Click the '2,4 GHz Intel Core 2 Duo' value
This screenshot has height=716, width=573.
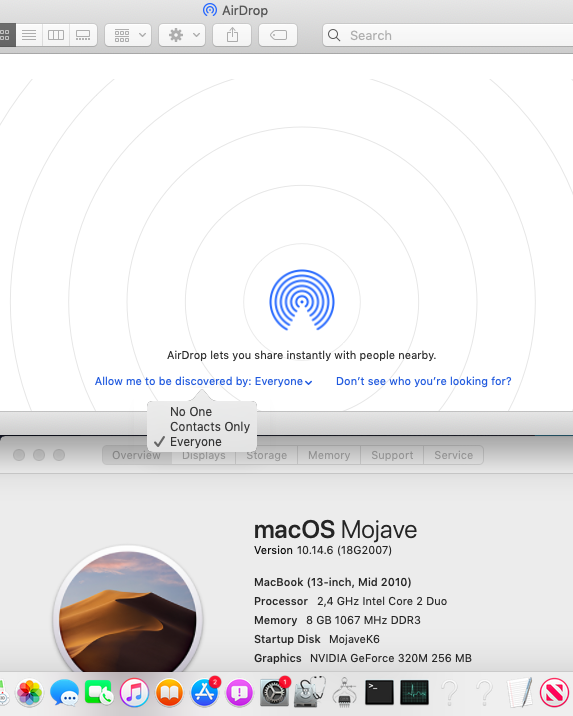coord(382,601)
